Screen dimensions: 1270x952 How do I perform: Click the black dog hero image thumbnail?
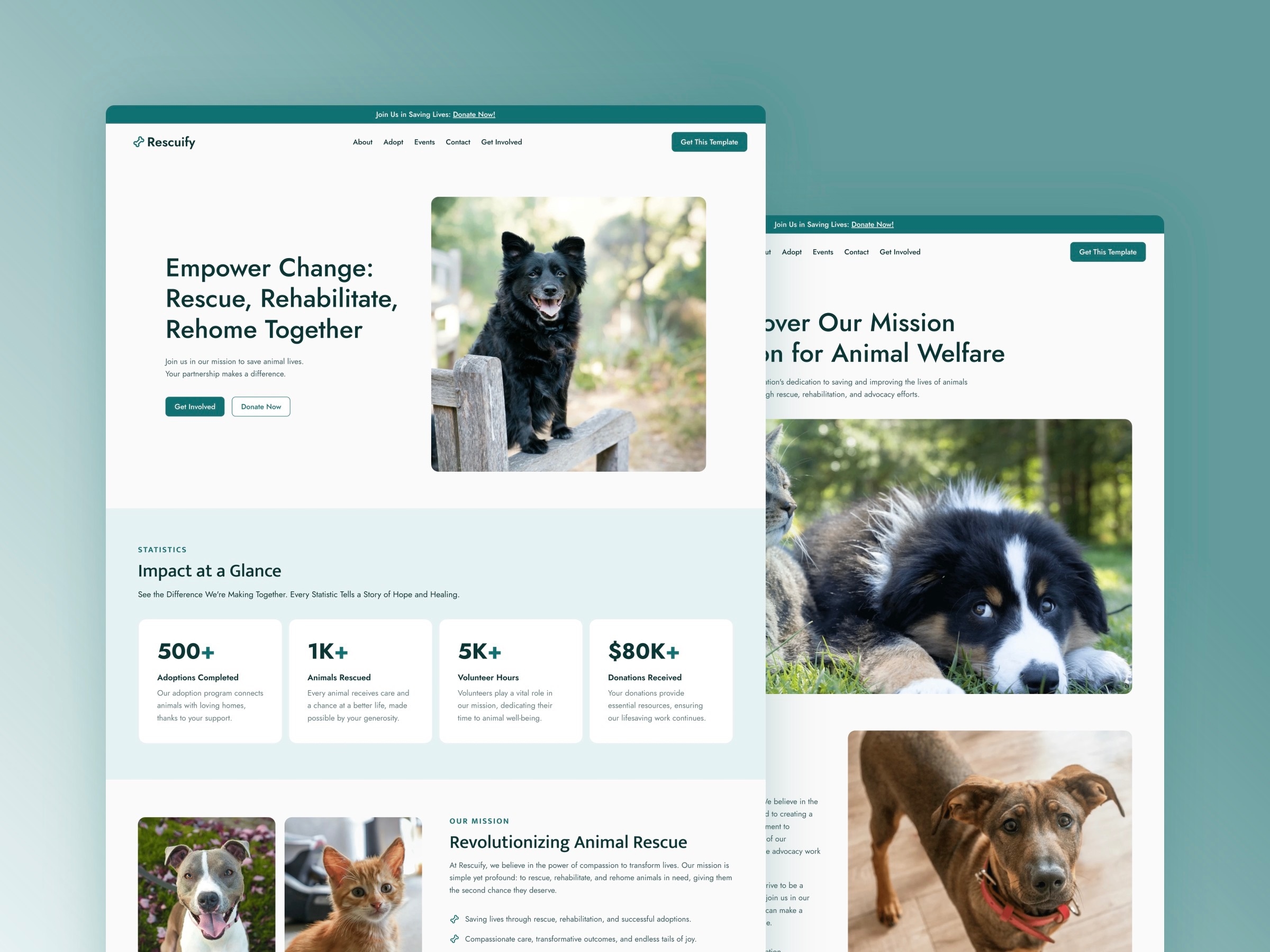pyautogui.click(x=570, y=333)
